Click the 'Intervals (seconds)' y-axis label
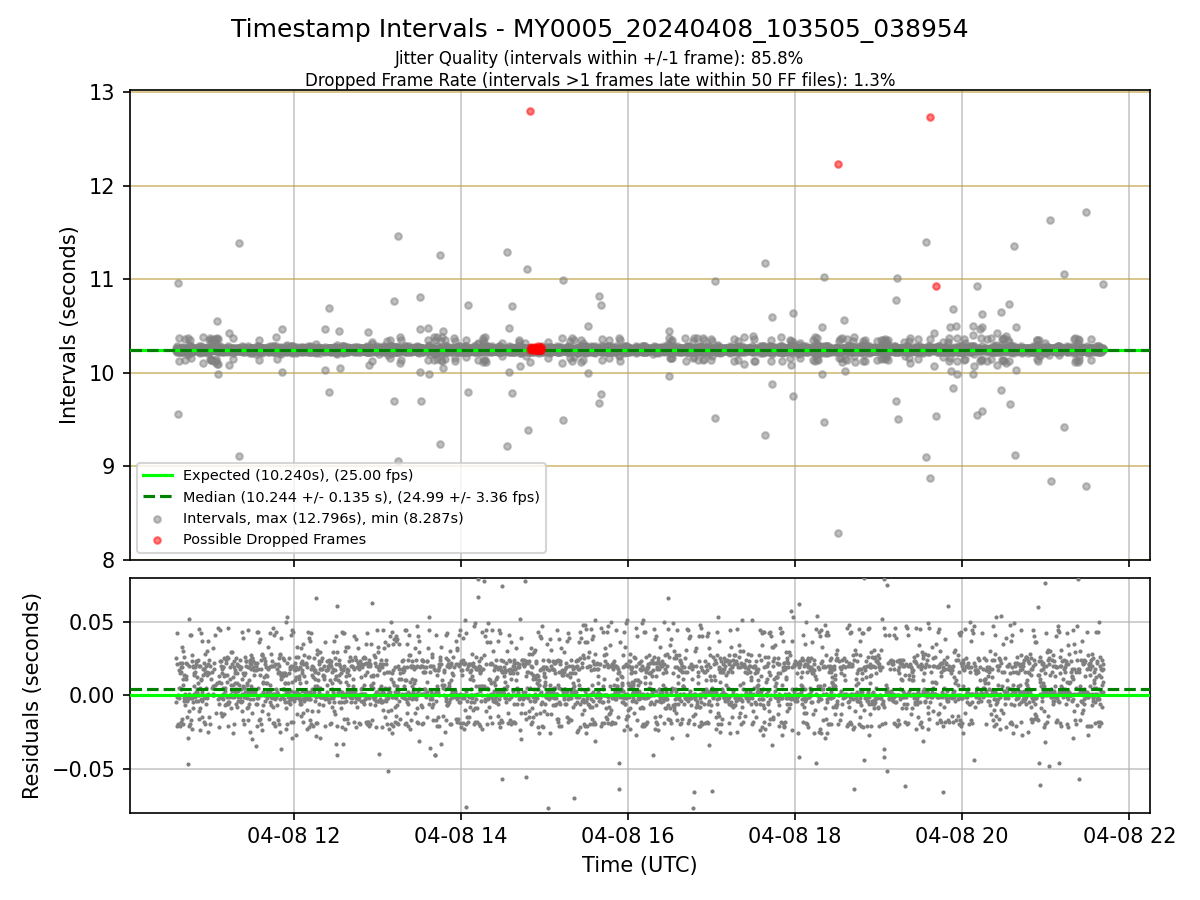 (69, 325)
